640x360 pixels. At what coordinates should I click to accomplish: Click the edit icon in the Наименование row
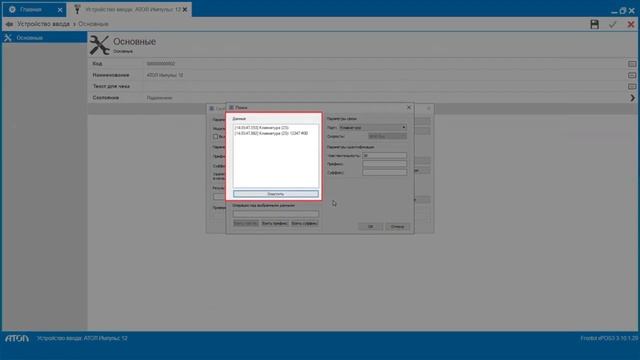click(632, 76)
